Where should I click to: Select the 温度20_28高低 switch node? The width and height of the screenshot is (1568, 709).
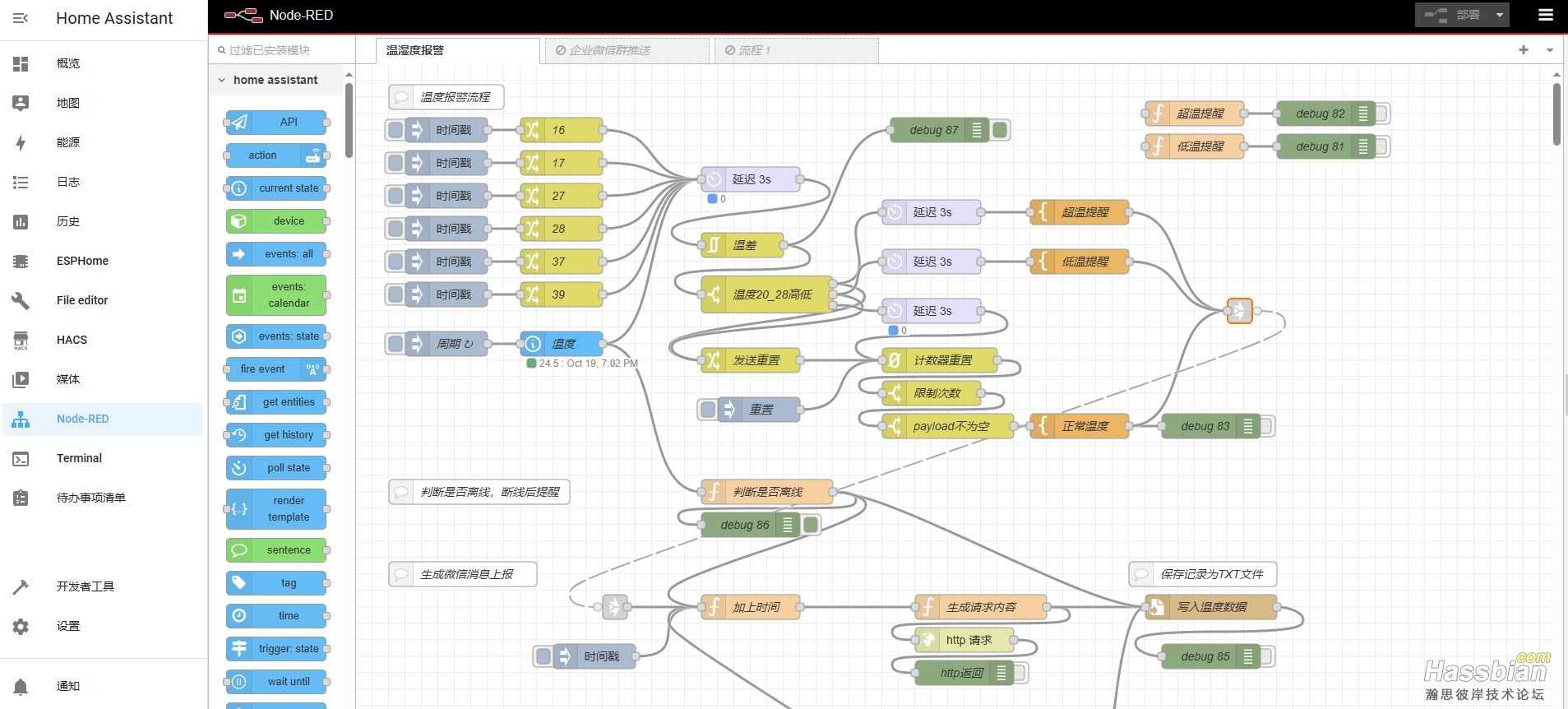point(767,294)
